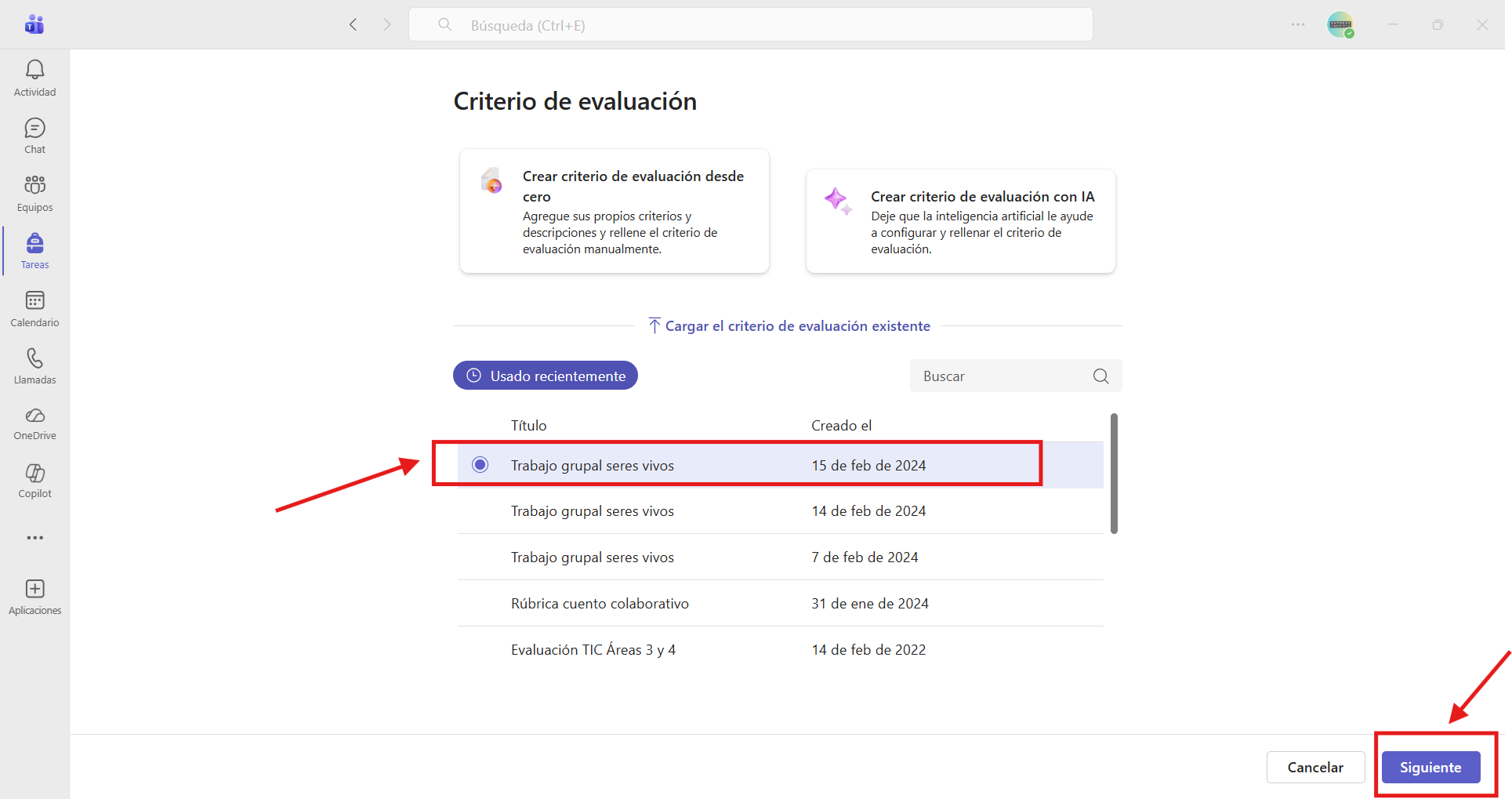
Task: Select Evaluación TIC Áreas 3 y 4
Action: [781, 650]
